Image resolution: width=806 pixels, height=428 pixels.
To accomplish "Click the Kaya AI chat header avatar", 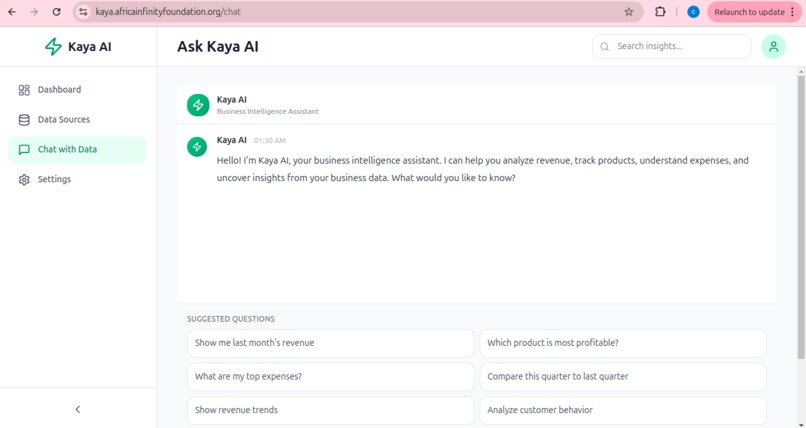I will pos(198,105).
